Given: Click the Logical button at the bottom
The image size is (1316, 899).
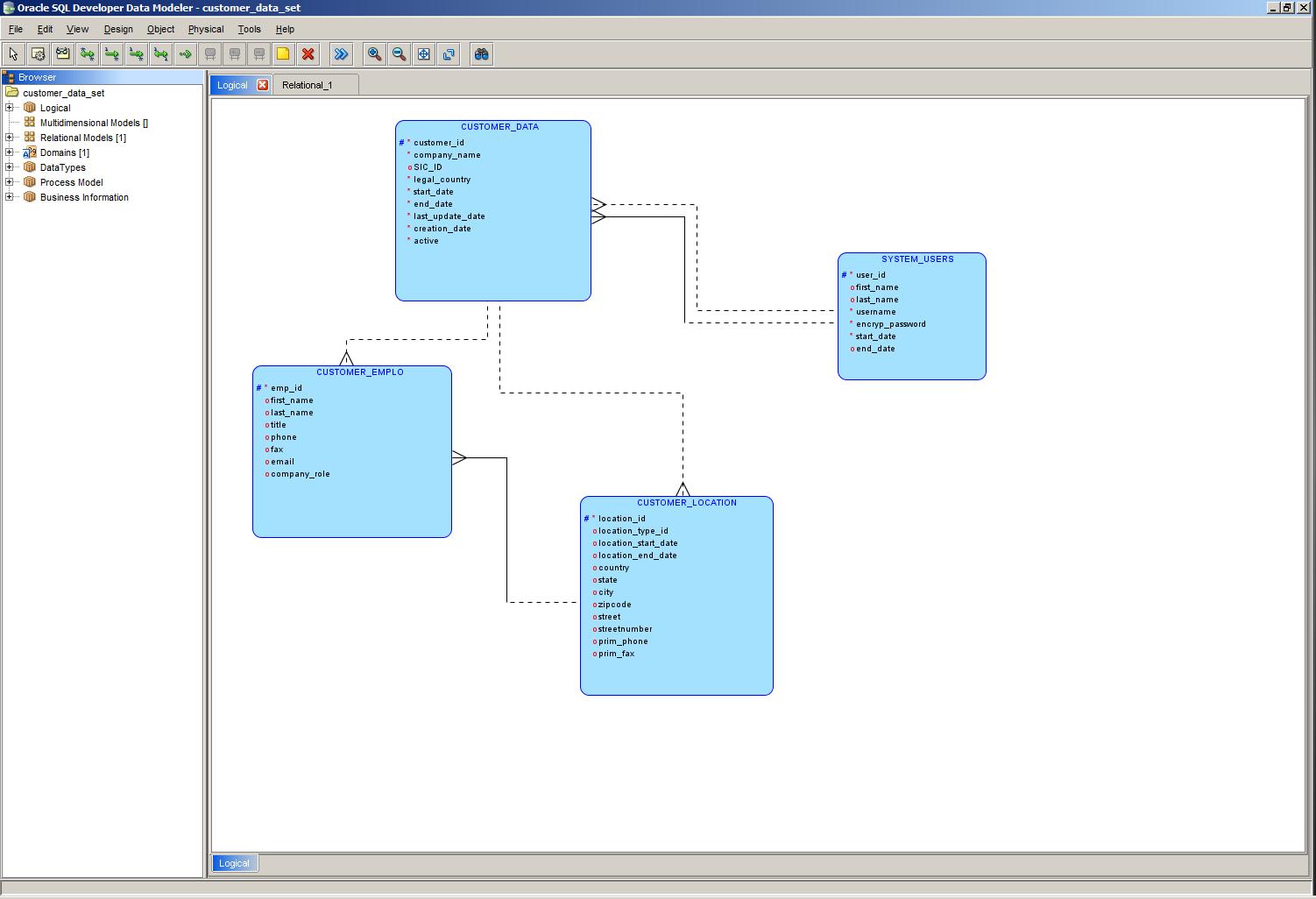Looking at the screenshot, I should coord(233,862).
